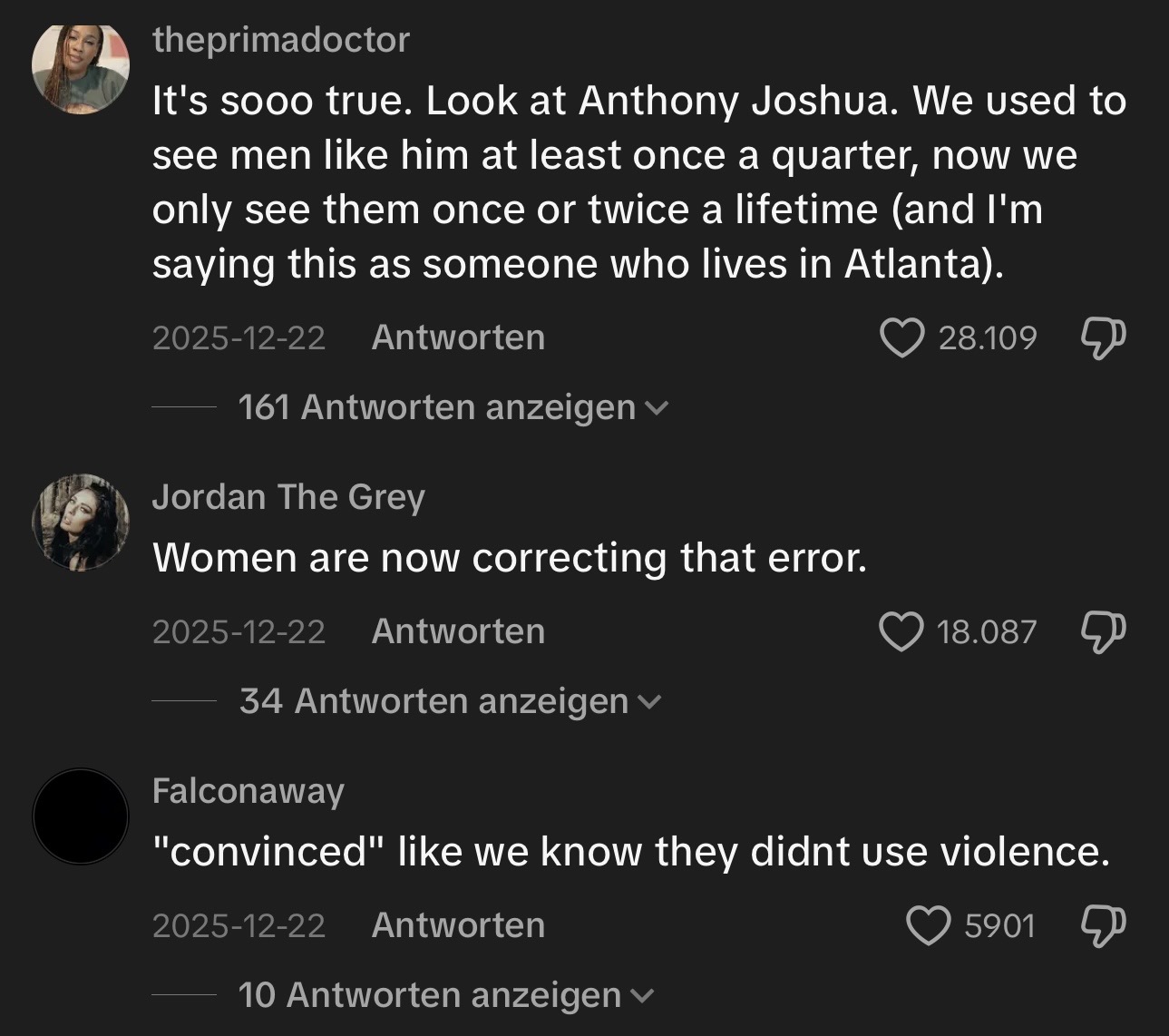The height and width of the screenshot is (1036, 1169).
Task: Click the 18.087 like count
Action: coord(987,631)
